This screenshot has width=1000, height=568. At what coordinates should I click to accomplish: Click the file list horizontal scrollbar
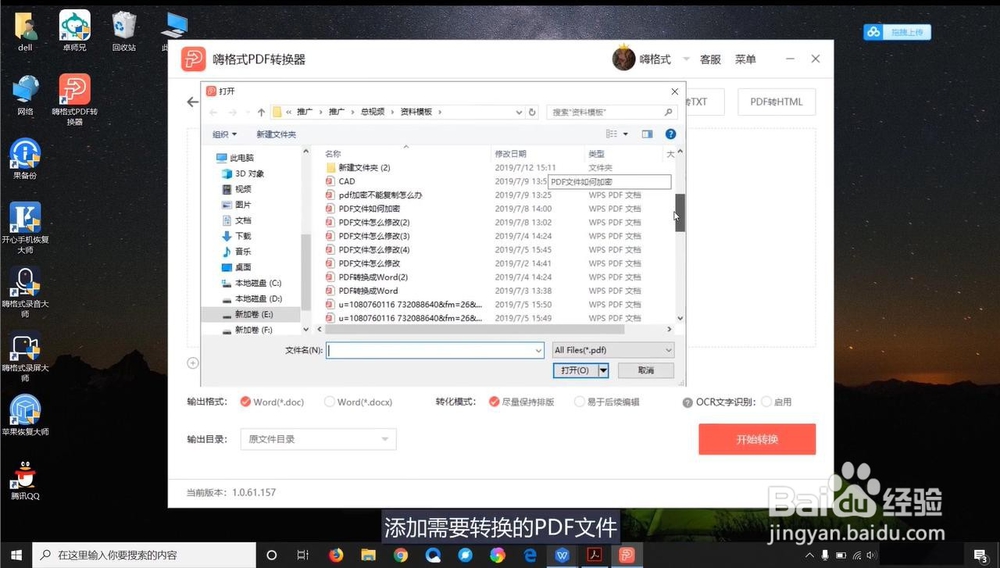475,330
